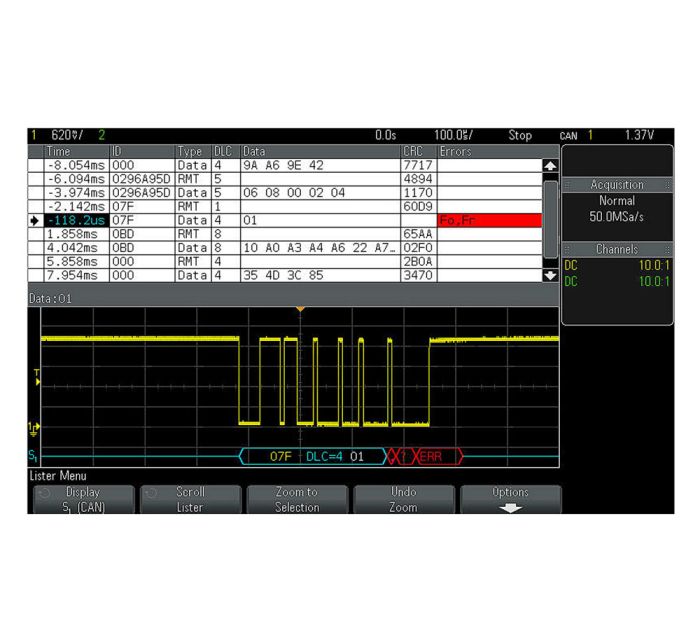Click data cell 9A A6 9E 42

pos(320,166)
